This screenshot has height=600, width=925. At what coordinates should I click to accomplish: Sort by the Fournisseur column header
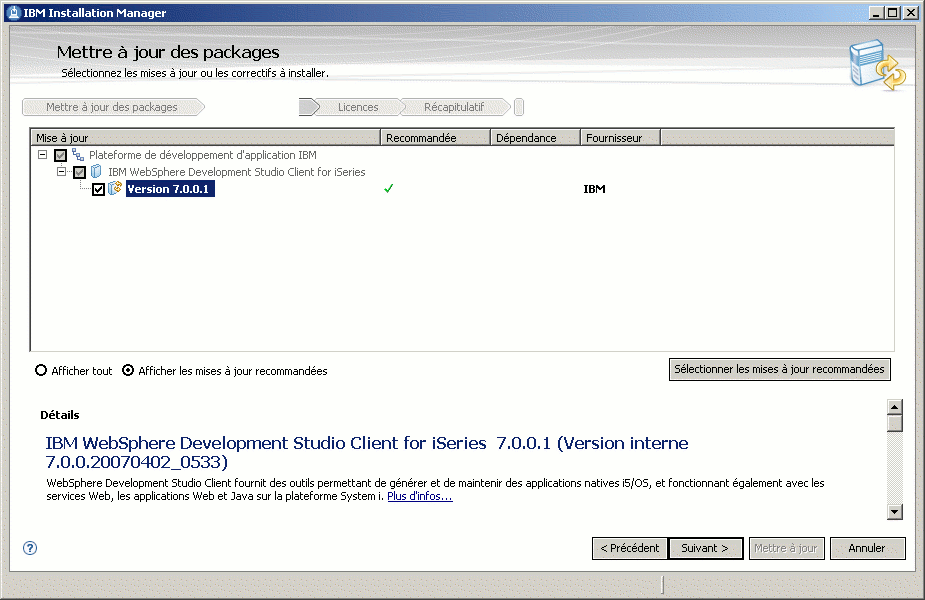click(x=621, y=137)
